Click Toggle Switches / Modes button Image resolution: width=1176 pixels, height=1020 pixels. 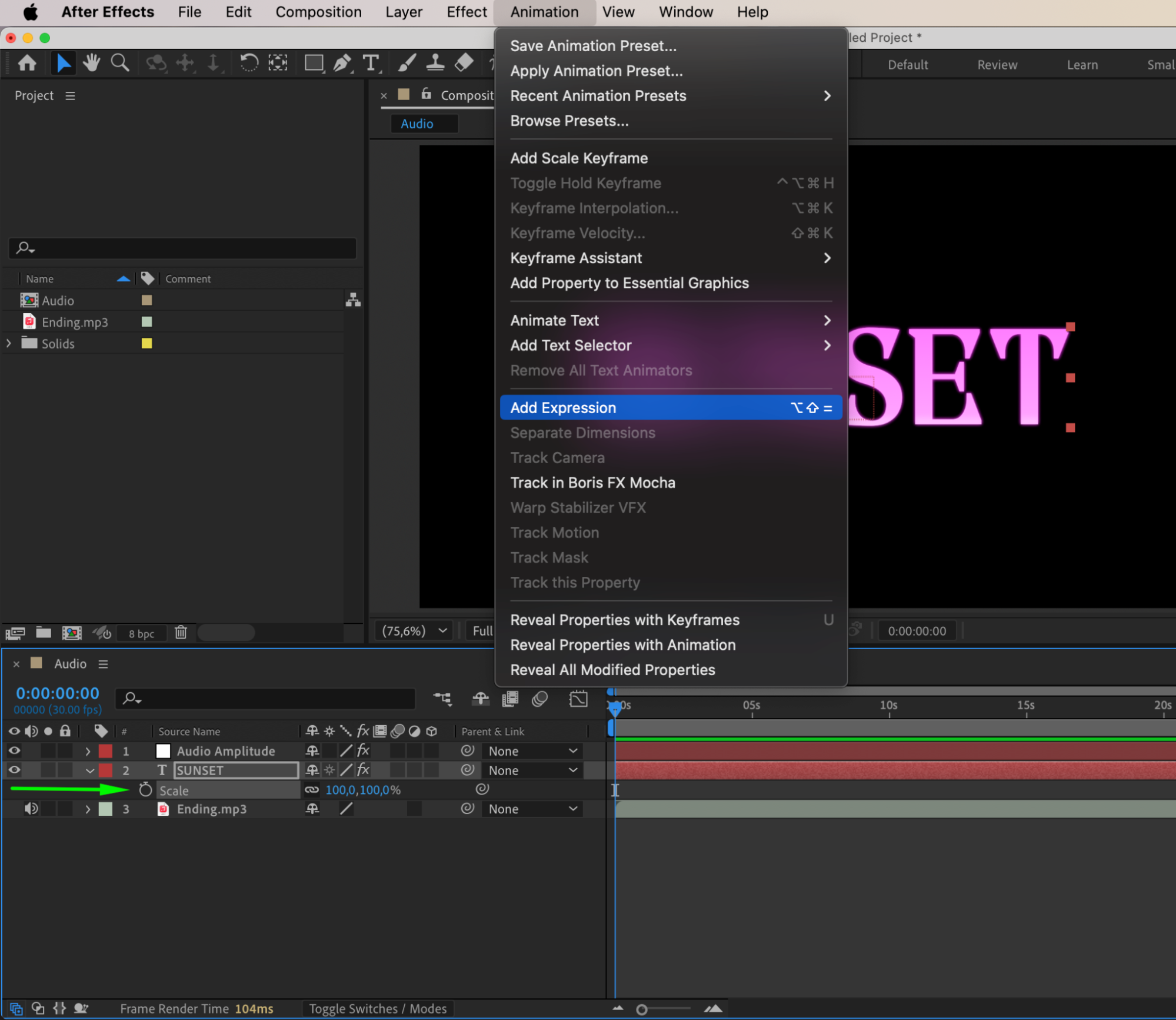pyautogui.click(x=378, y=1009)
